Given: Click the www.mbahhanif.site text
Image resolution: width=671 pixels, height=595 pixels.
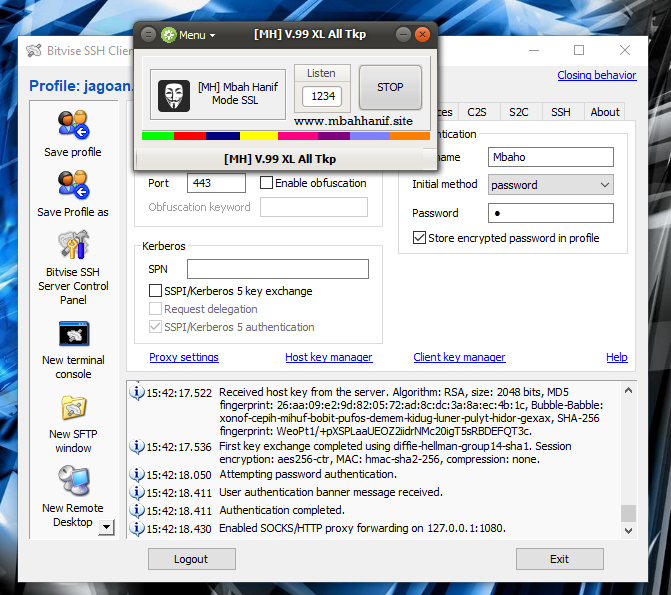Looking at the screenshot, I should pos(353,121).
